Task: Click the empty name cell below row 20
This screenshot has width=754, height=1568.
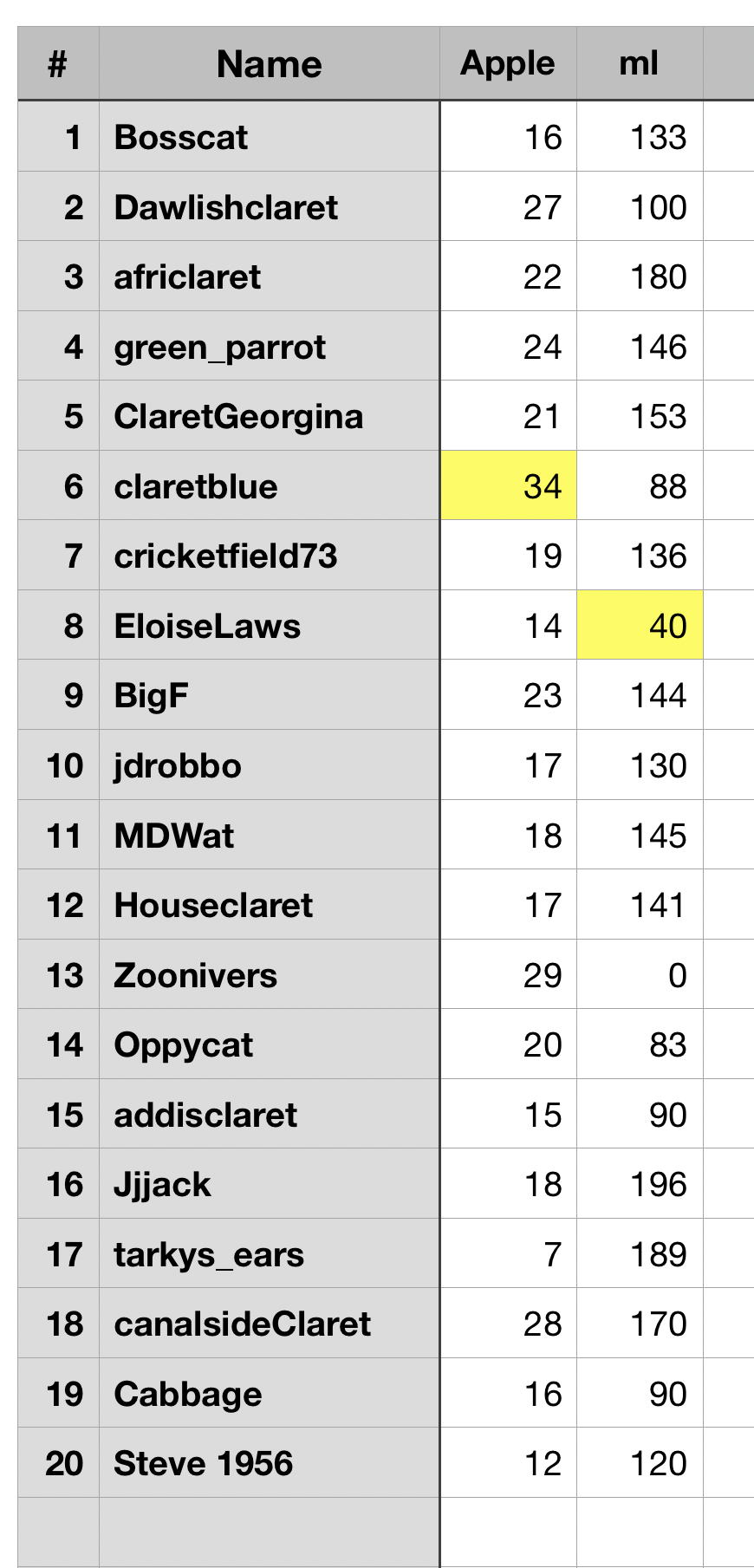Action: [x=269, y=1532]
